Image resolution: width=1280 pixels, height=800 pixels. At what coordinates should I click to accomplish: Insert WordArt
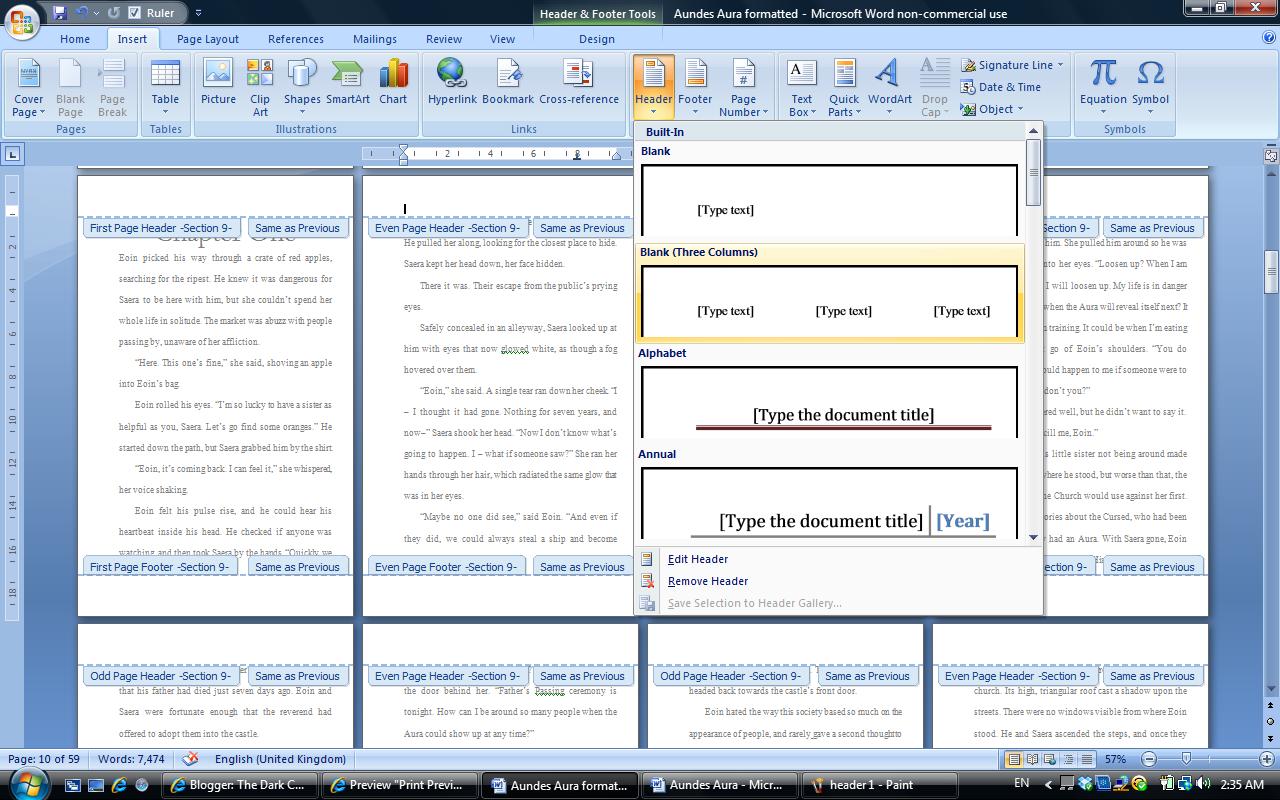pos(888,85)
